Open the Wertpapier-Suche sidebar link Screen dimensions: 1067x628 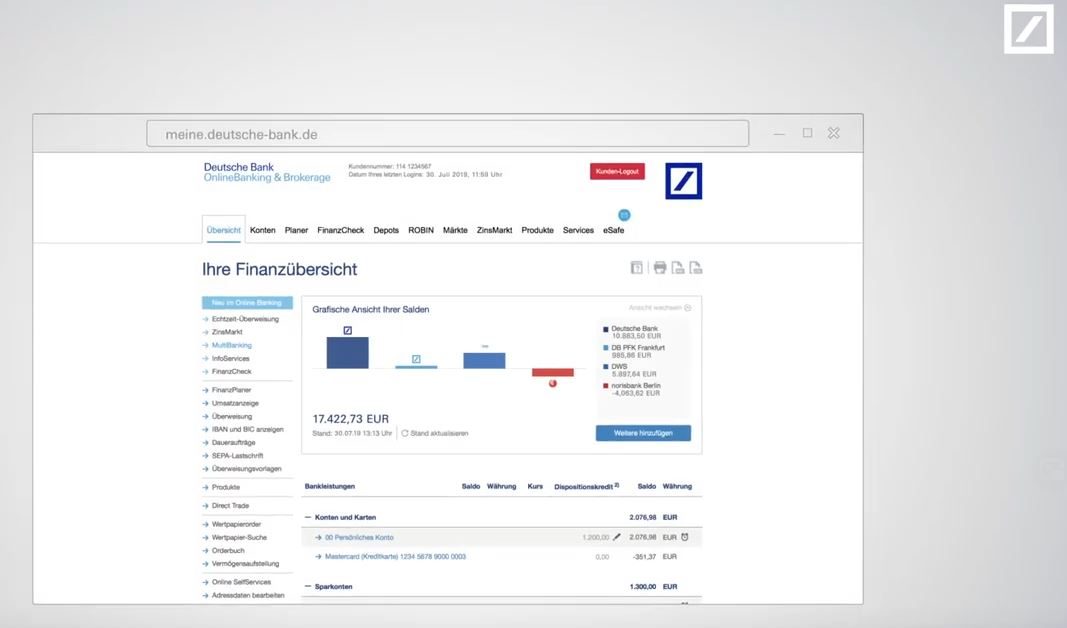click(239, 538)
